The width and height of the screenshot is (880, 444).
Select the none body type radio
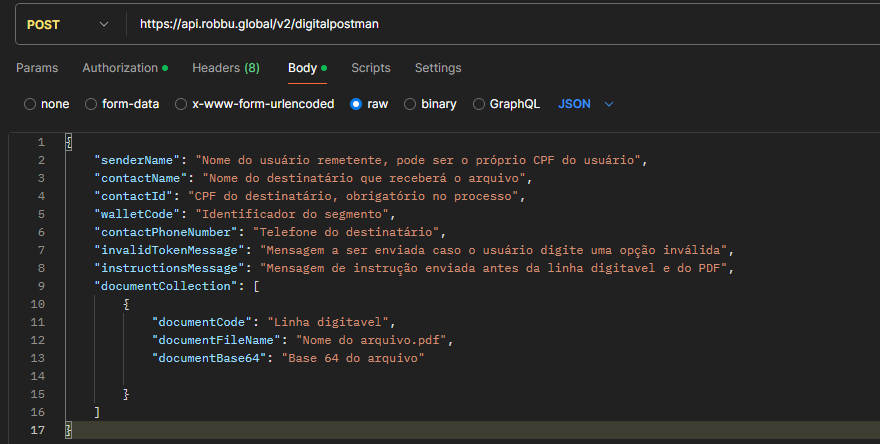pyautogui.click(x=30, y=104)
